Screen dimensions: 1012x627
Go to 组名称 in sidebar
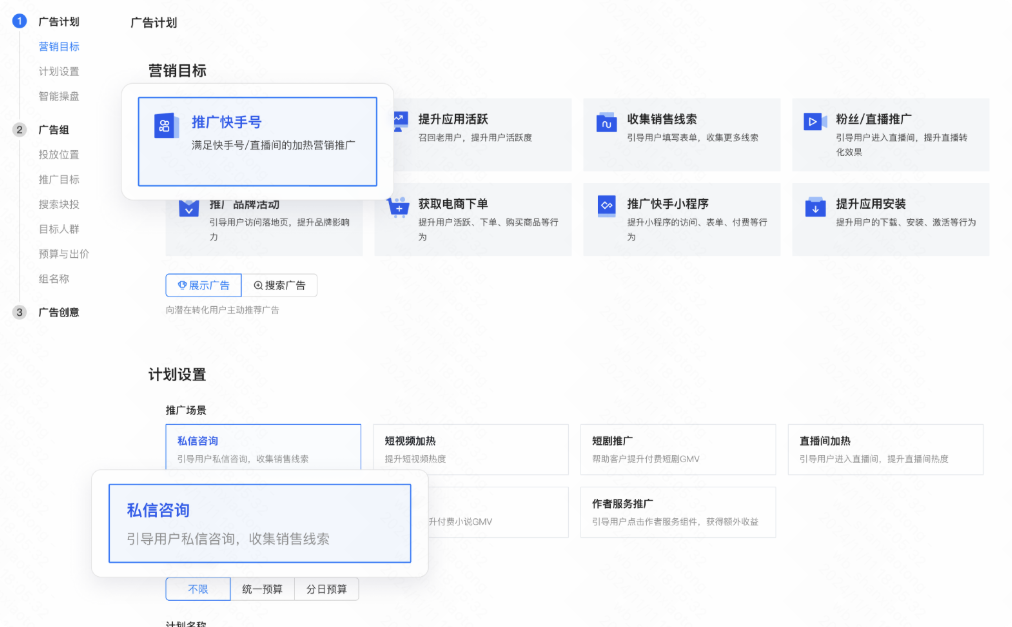(54, 278)
